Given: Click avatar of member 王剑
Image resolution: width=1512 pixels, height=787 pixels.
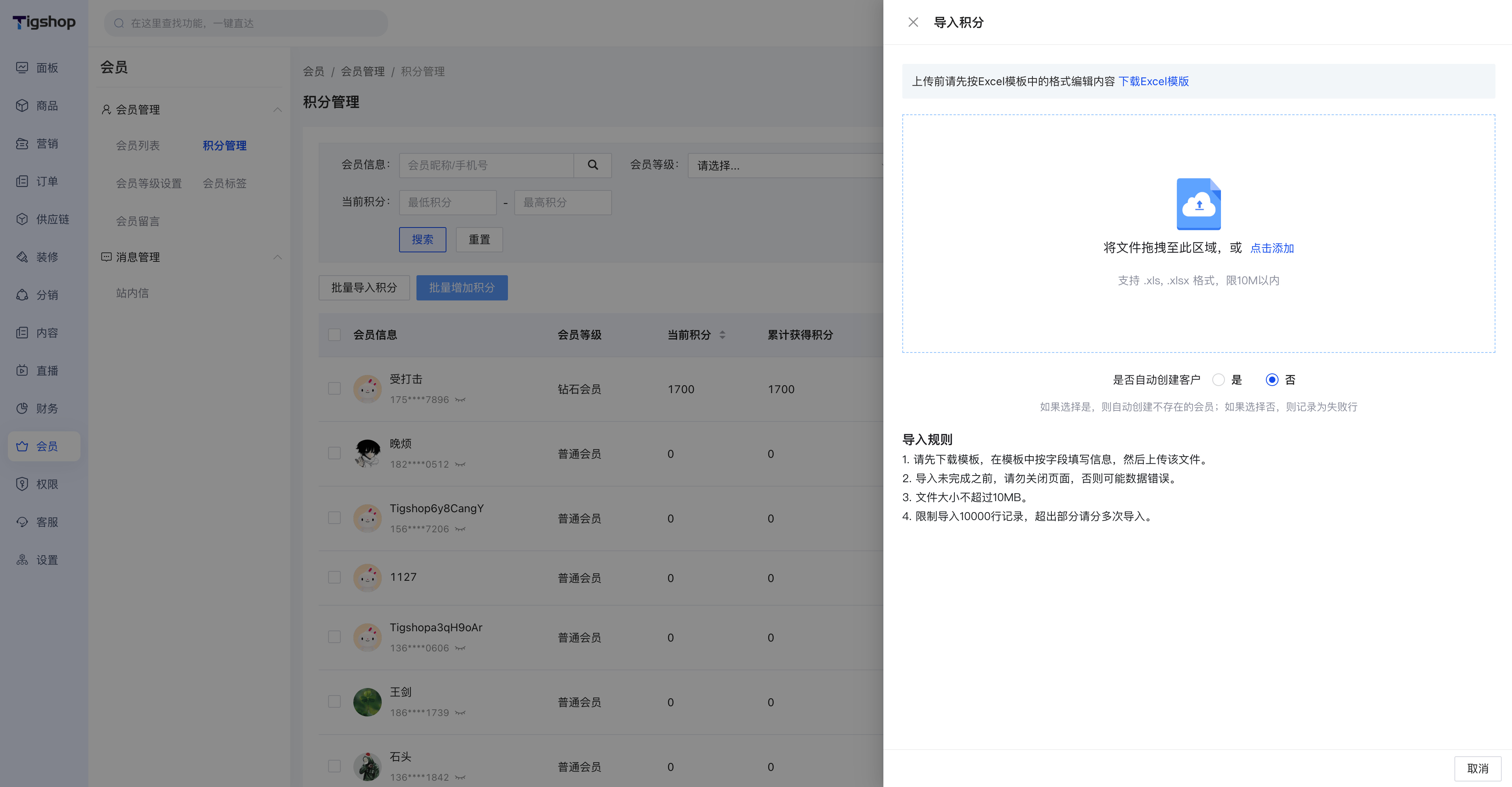Looking at the screenshot, I should tap(368, 702).
